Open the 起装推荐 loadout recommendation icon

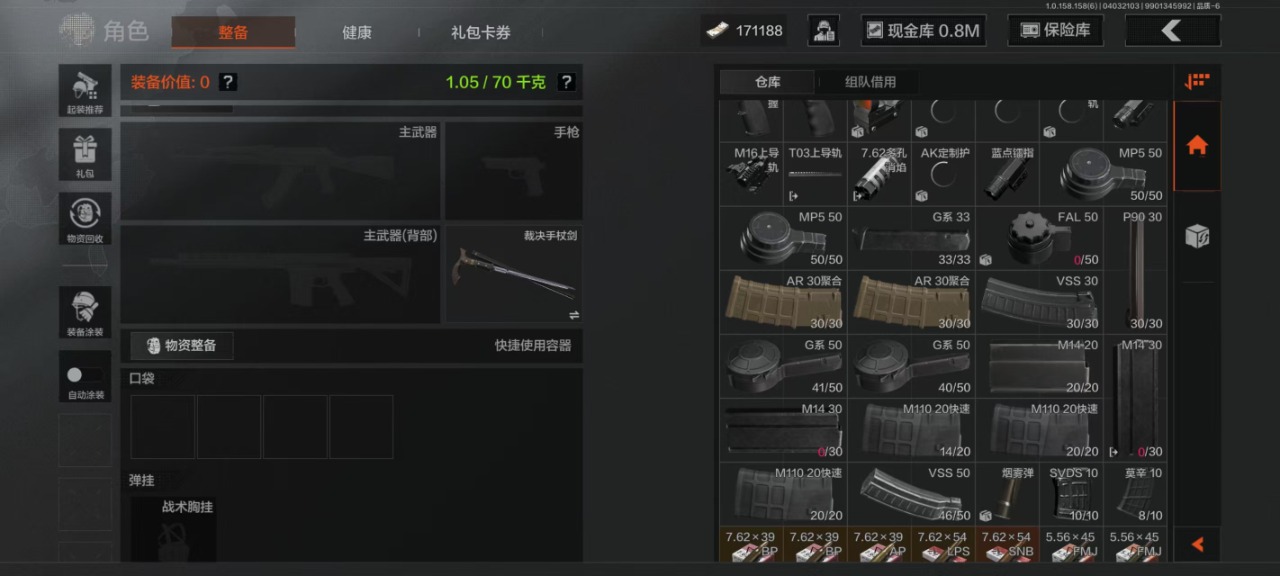coord(85,90)
